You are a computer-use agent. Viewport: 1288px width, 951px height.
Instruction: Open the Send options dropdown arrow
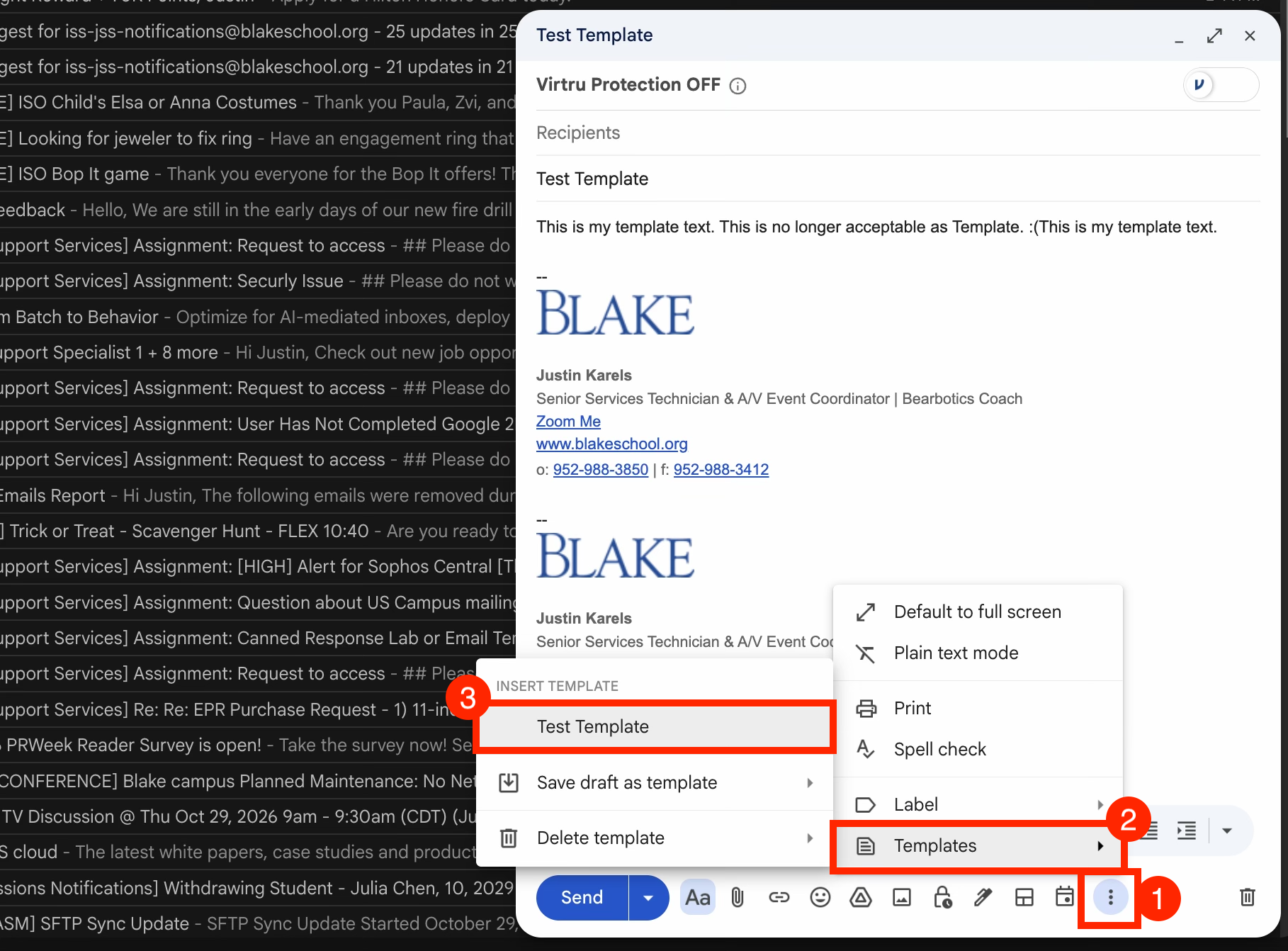648,898
